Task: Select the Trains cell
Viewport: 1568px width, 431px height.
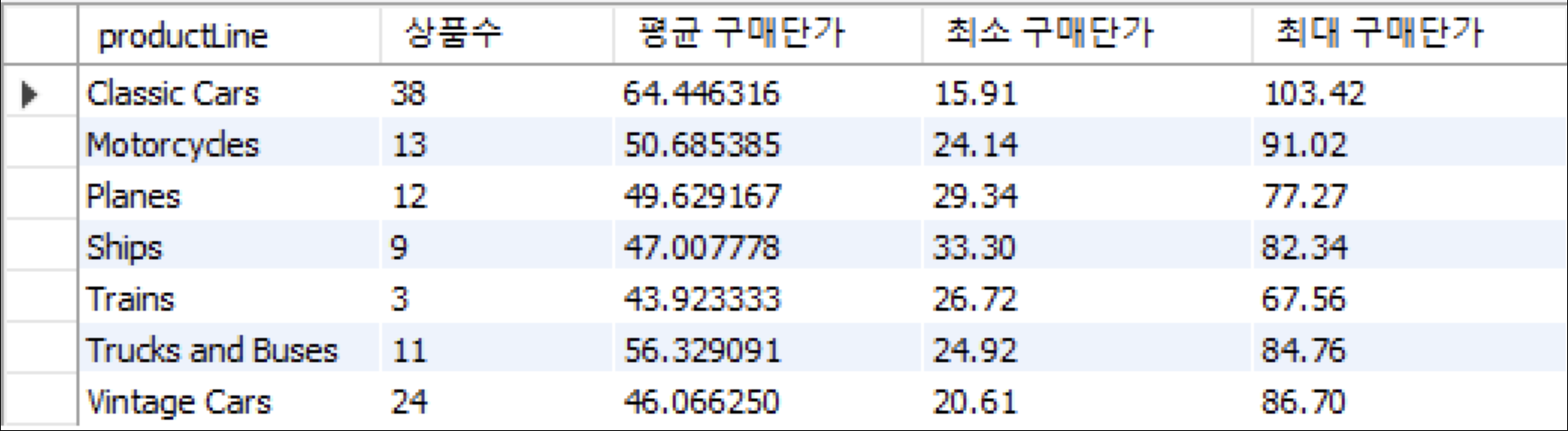Action: click(x=229, y=298)
